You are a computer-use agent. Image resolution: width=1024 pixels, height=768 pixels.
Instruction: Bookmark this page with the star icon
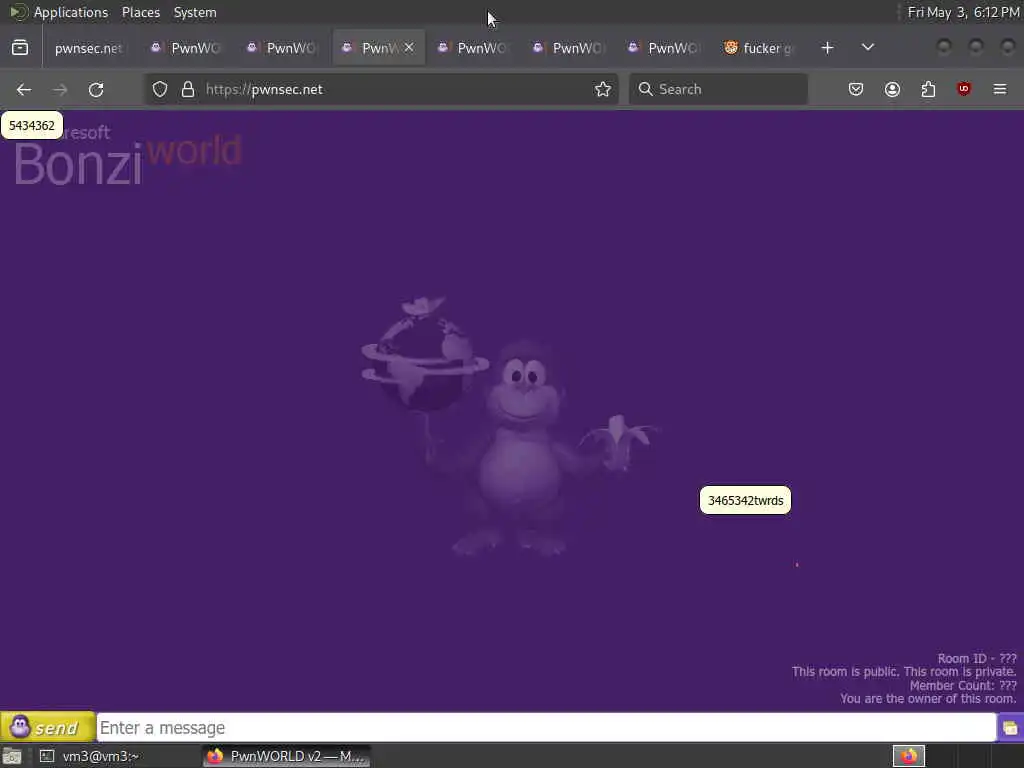click(603, 89)
